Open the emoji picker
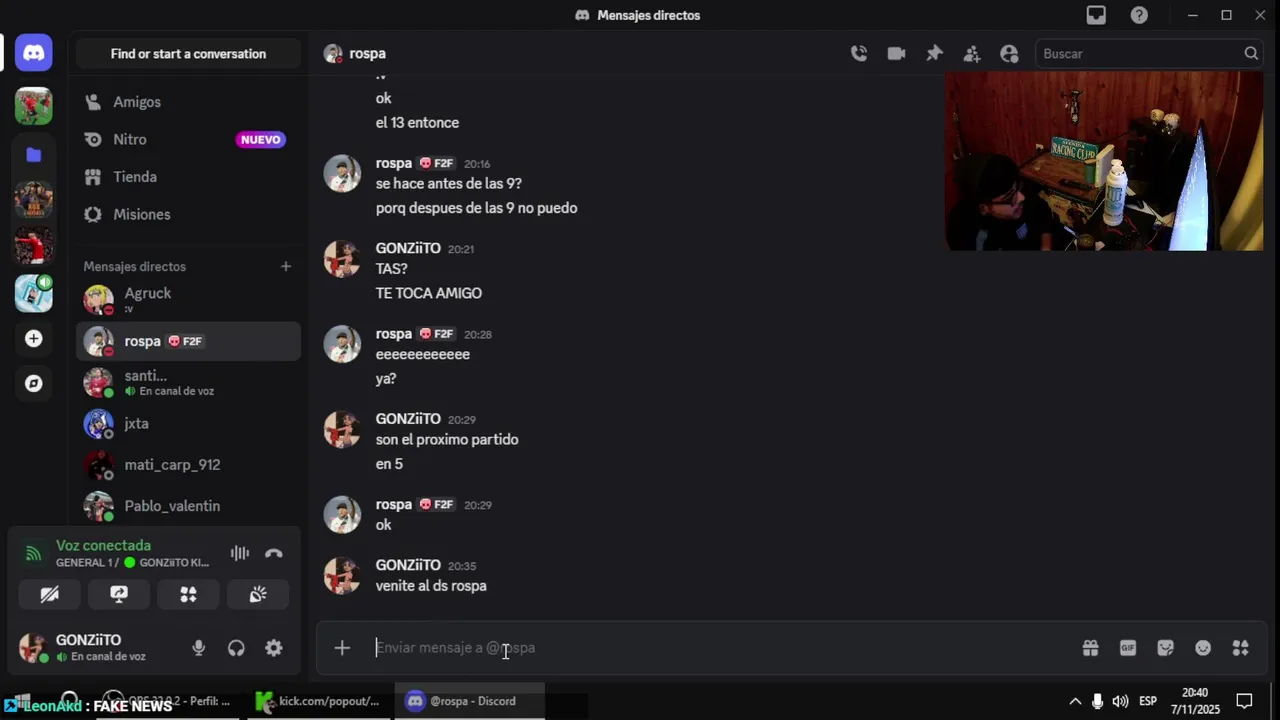This screenshot has height=720, width=1280. (1203, 648)
